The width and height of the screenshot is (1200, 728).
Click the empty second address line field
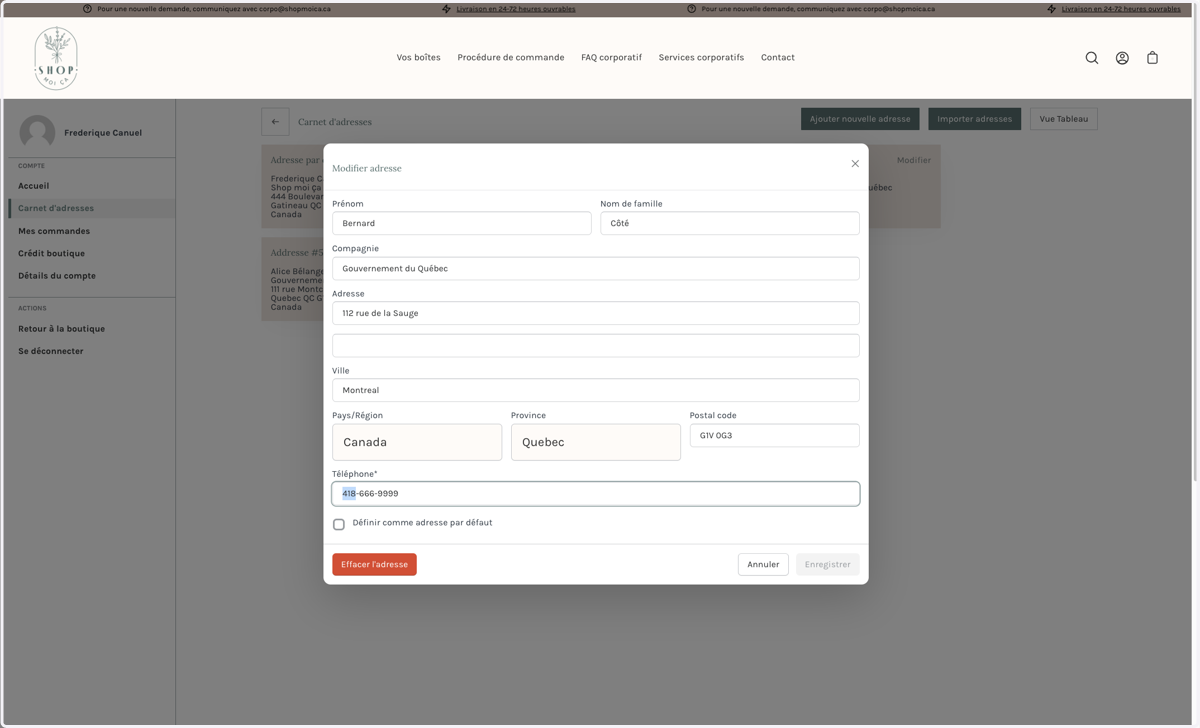point(596,346)
